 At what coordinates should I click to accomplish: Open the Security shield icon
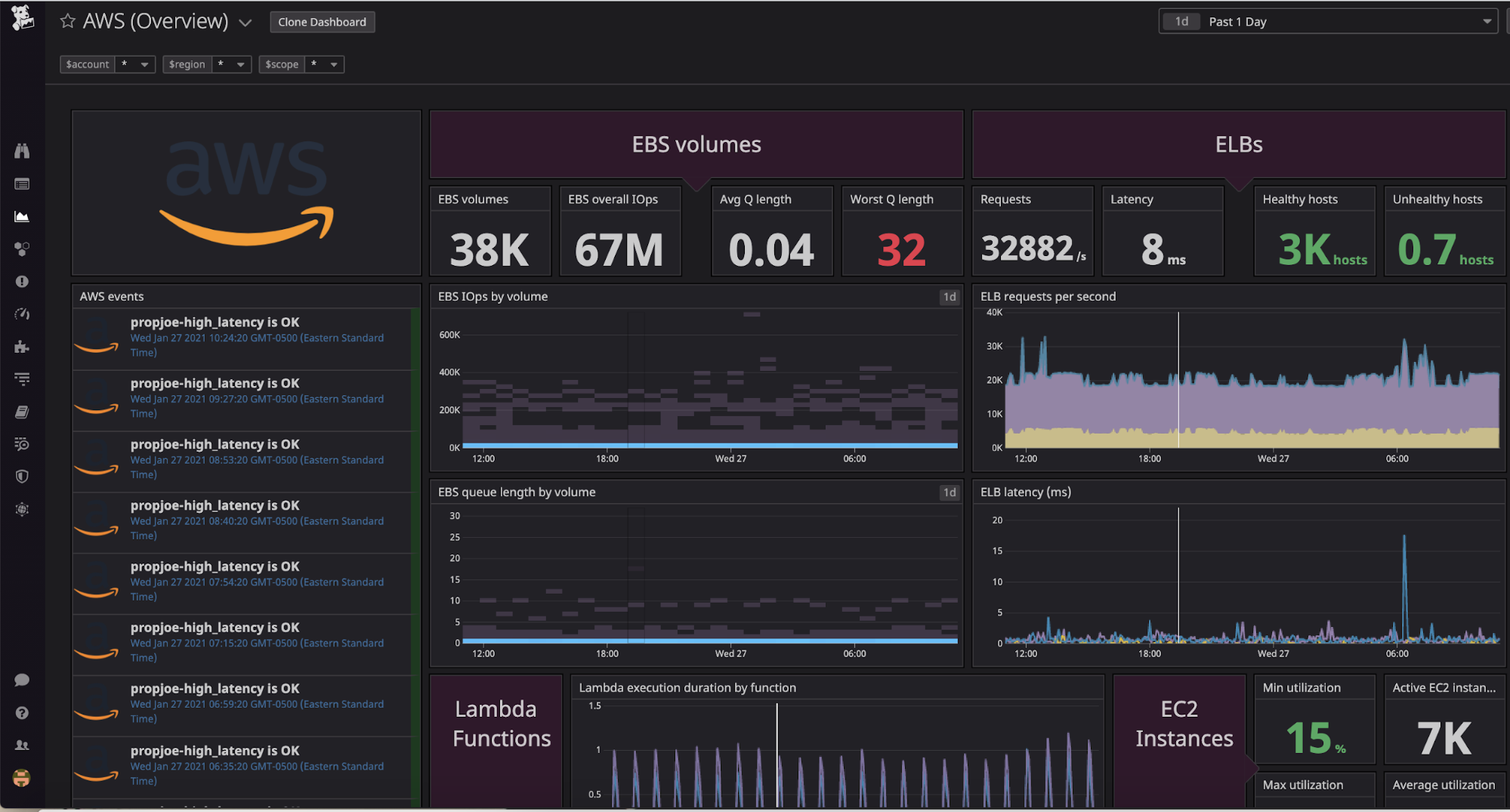22,476
